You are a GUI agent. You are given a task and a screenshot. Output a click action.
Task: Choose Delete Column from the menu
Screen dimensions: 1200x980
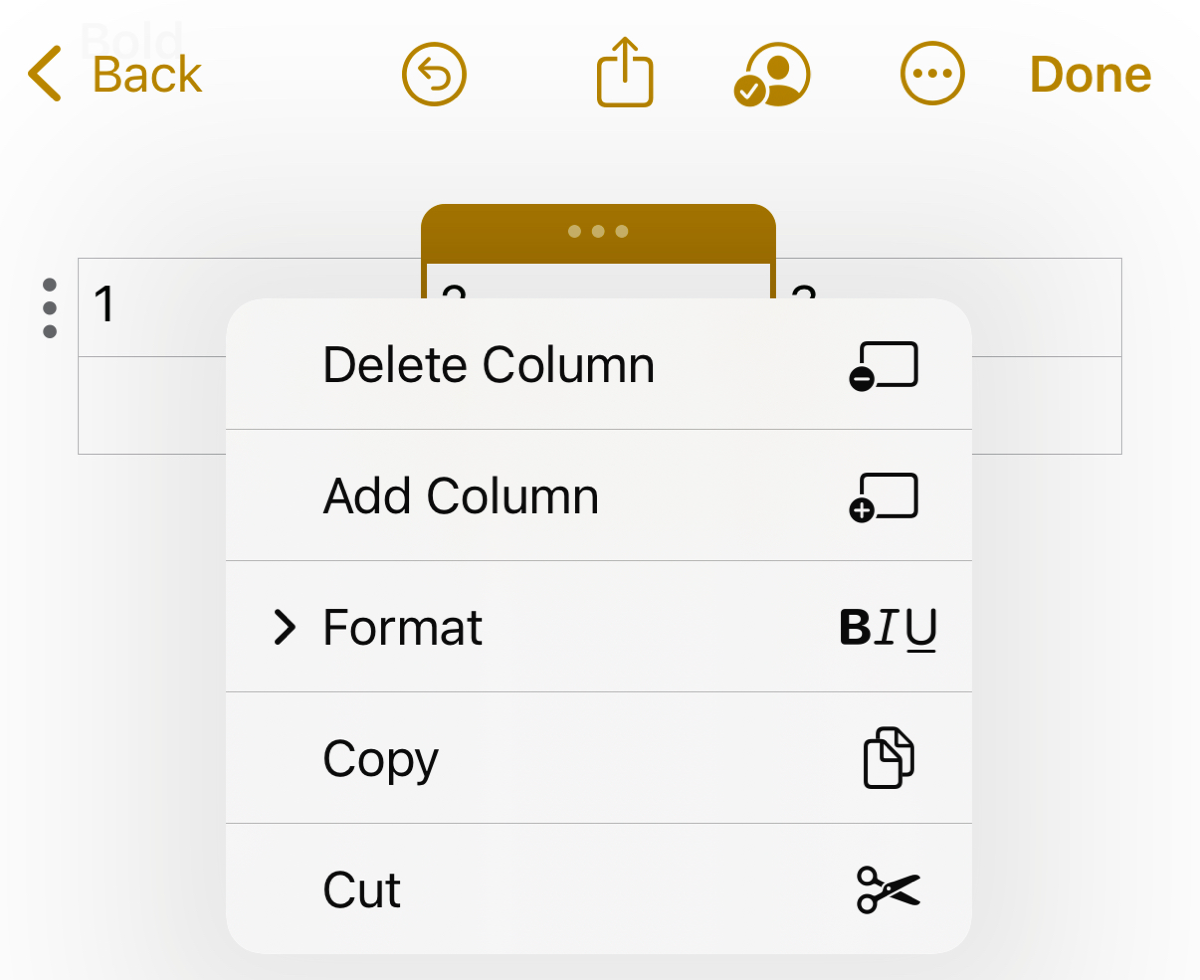488,365
